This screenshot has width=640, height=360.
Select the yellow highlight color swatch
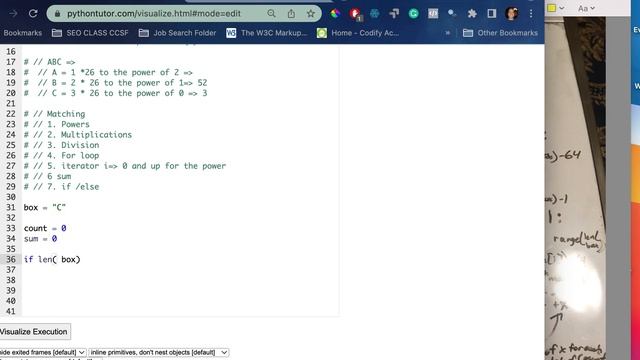coord(552,8)
